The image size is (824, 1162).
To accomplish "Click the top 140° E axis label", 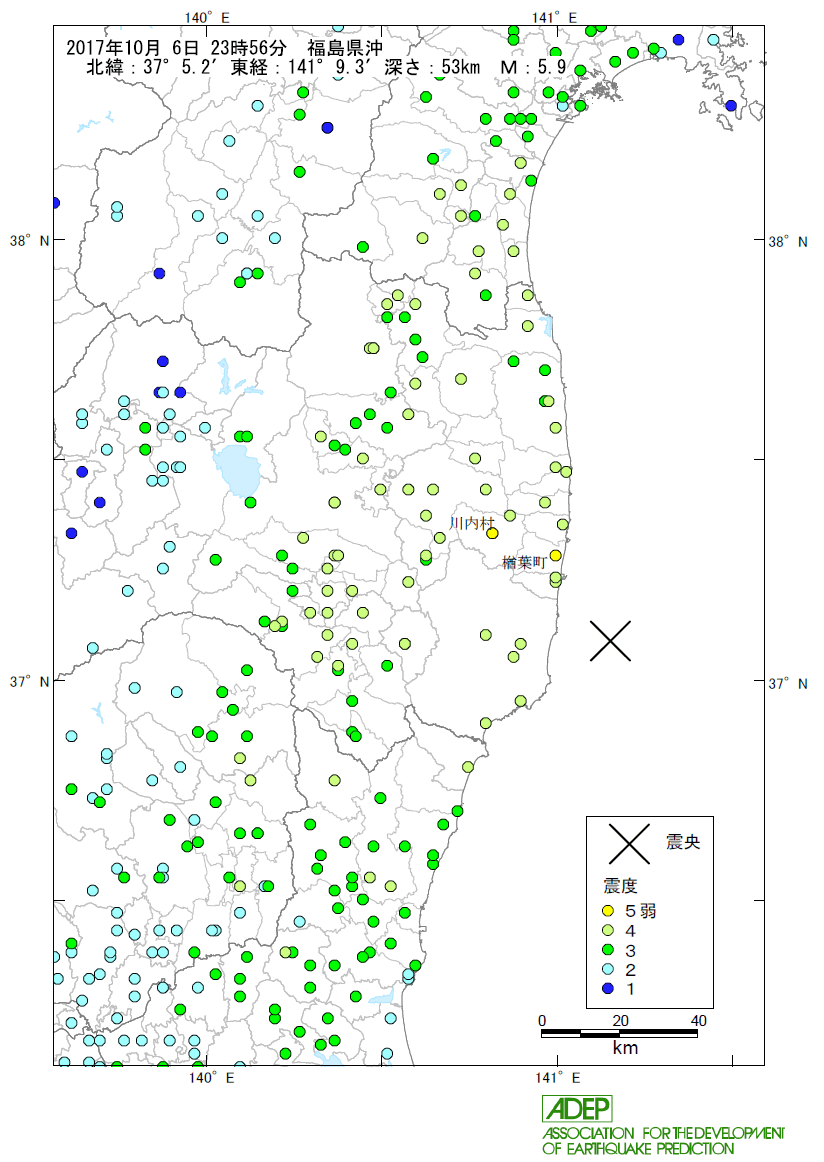I will click(x=207, y=18).
